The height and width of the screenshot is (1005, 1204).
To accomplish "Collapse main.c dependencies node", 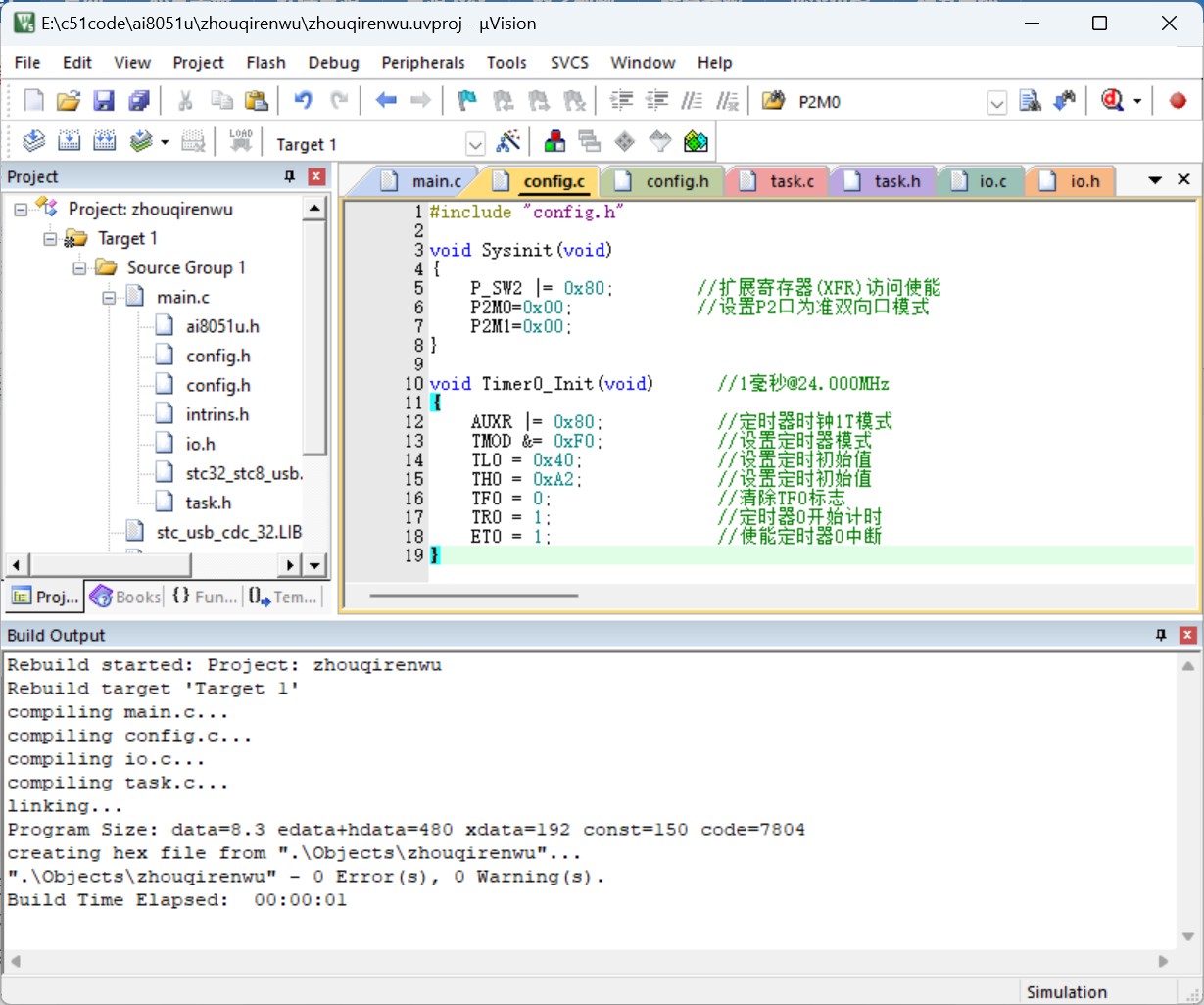I will click(110, 298).
